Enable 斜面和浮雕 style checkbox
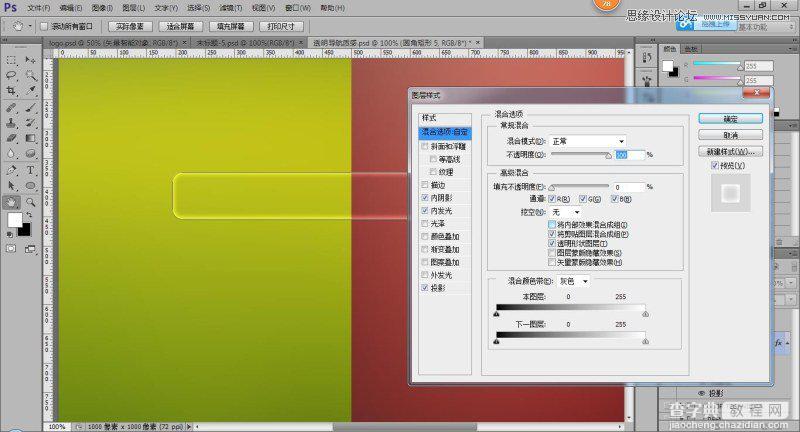Screen dimensions: 800x432 point(424,146)
